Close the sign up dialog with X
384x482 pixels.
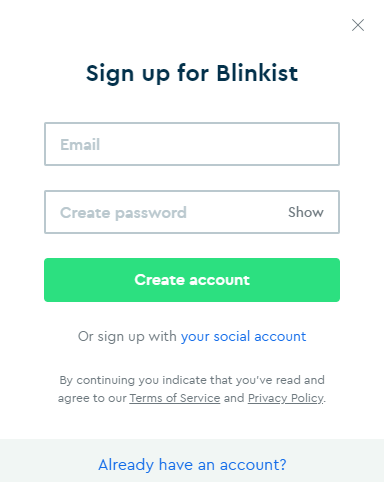click(x=358, y=25)
